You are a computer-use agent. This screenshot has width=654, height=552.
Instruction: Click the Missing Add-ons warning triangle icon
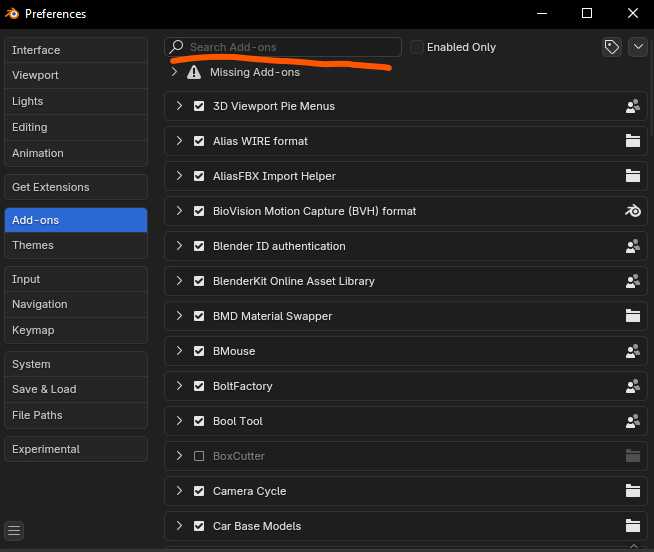194,72
